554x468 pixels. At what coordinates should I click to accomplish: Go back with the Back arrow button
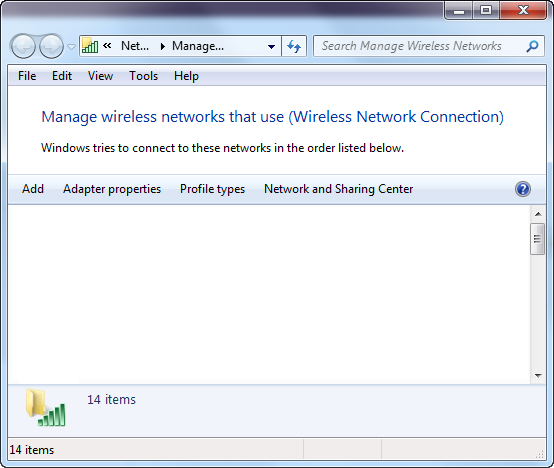point(23,46)
